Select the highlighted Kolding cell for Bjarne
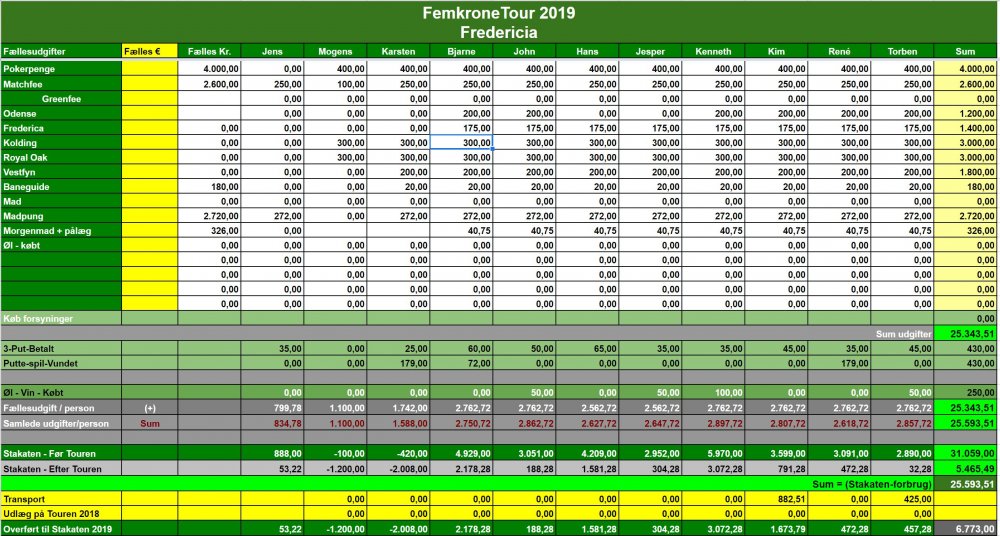 pyautogui.click(x=461, y=142)
